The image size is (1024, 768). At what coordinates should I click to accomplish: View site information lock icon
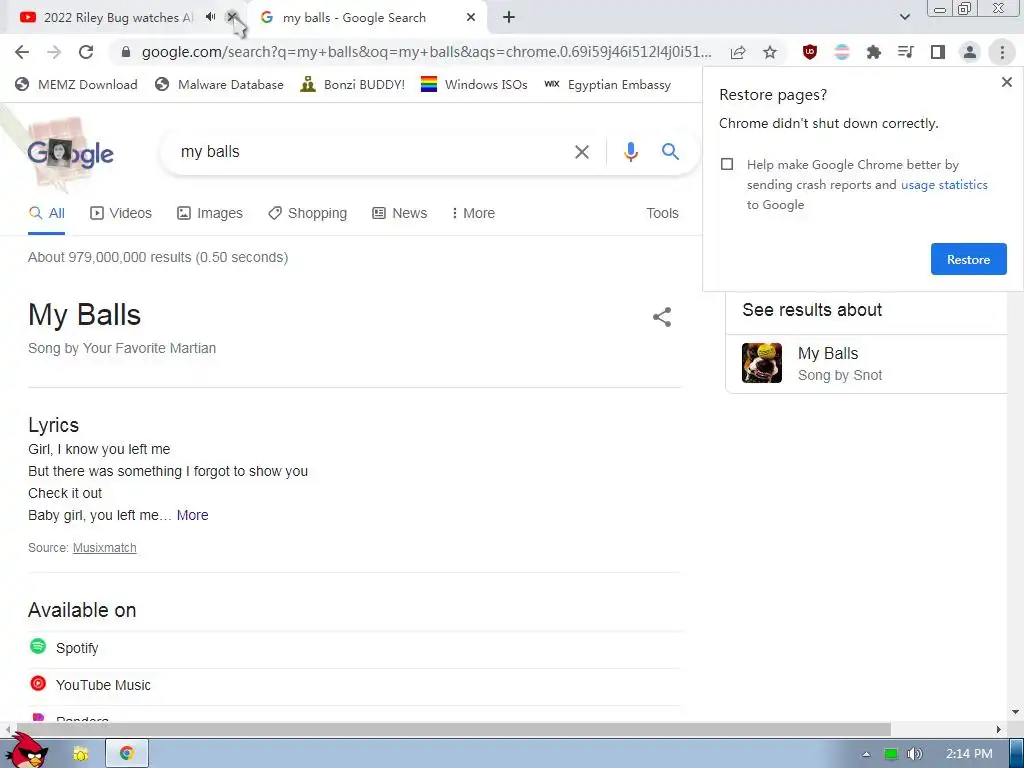(126, 52)
